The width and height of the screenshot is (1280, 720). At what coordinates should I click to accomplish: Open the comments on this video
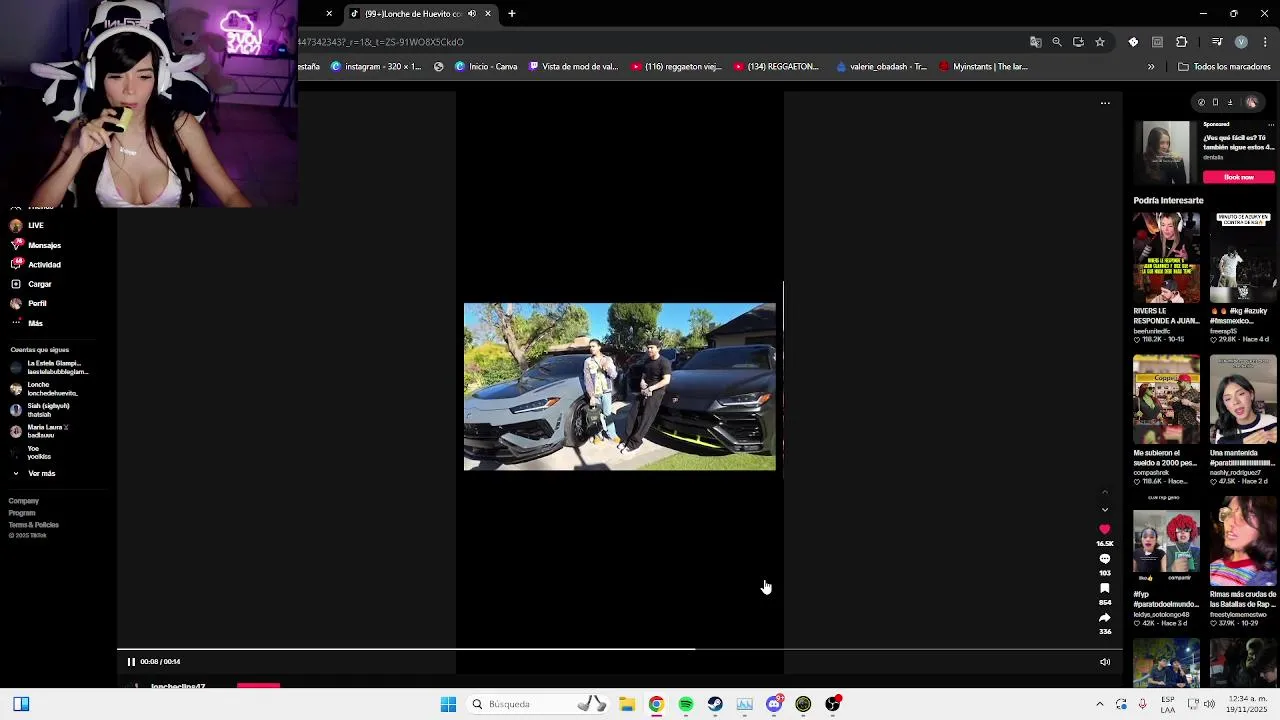[x=1105, y=559]
